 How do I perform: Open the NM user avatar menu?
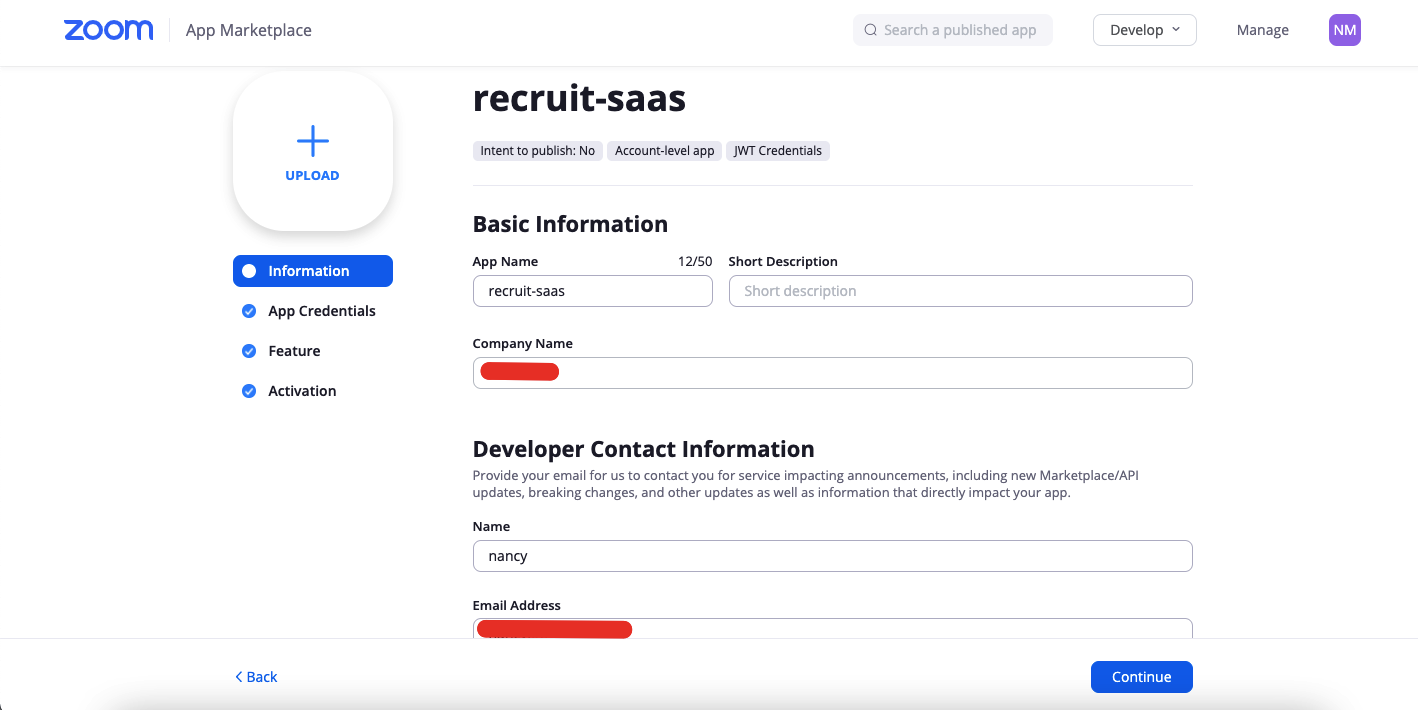pyautogui.click(x=1345, y=30)
